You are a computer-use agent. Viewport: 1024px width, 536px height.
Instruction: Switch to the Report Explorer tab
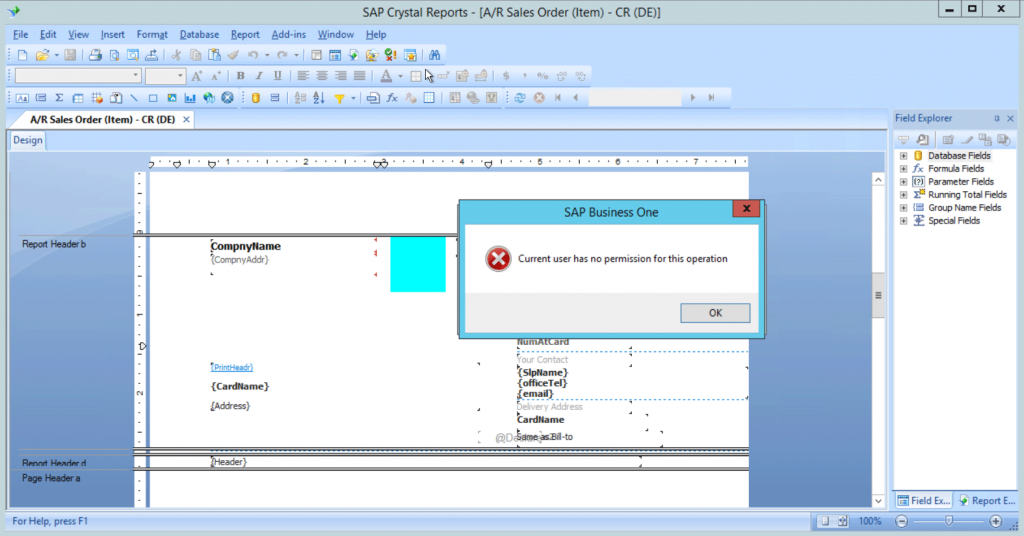(987, 501)
